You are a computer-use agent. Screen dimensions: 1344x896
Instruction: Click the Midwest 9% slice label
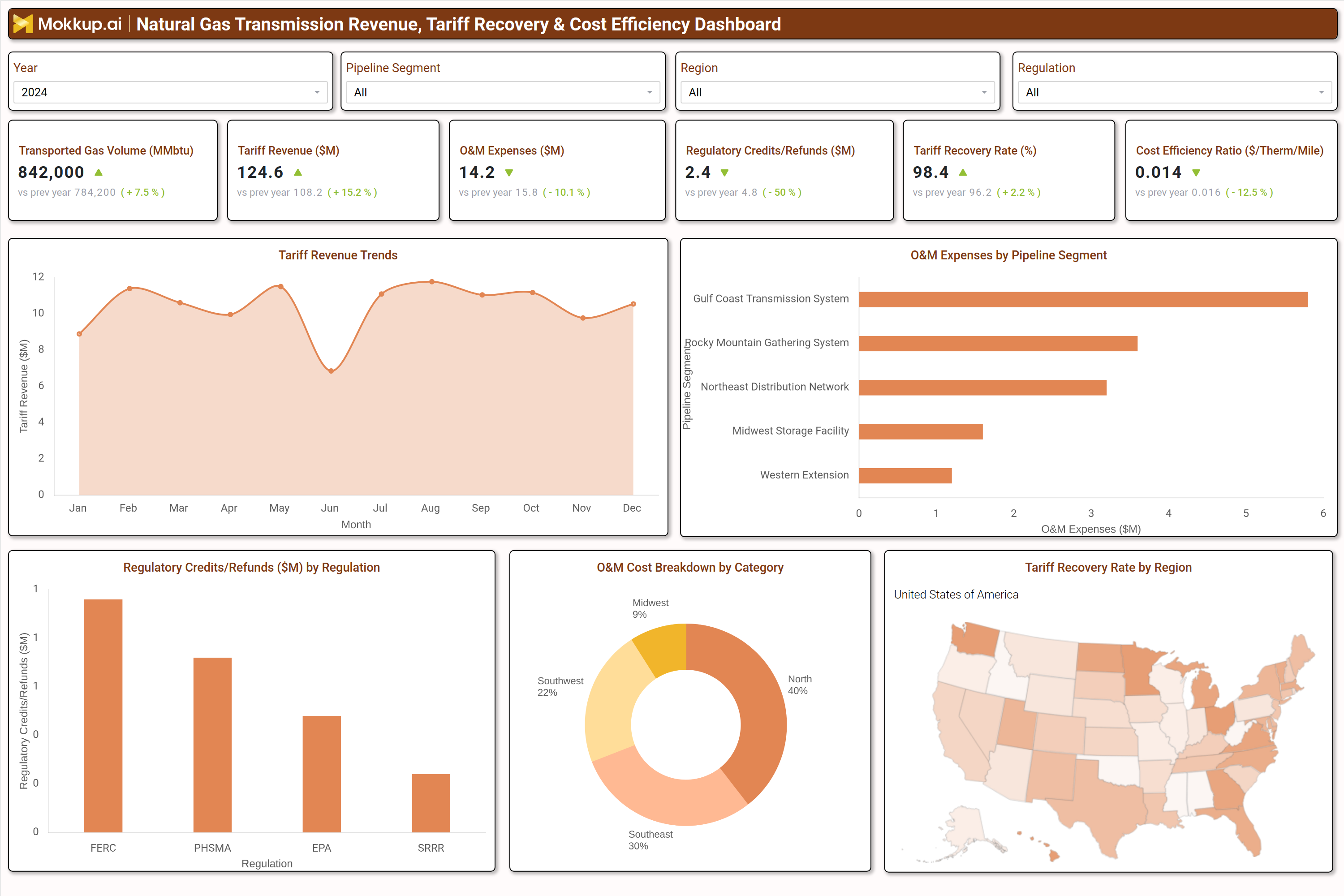click(x=650, y=608)
